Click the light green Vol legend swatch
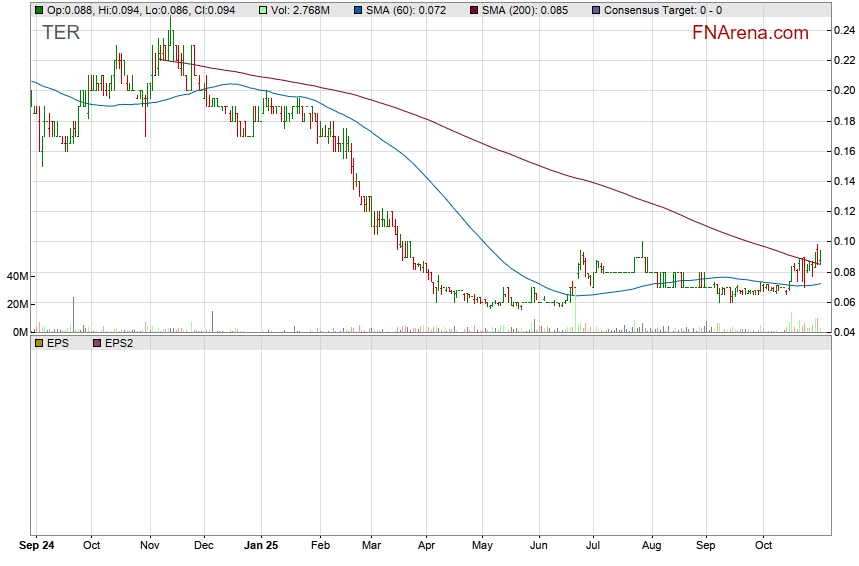The image size is (859, 566). 264,10
